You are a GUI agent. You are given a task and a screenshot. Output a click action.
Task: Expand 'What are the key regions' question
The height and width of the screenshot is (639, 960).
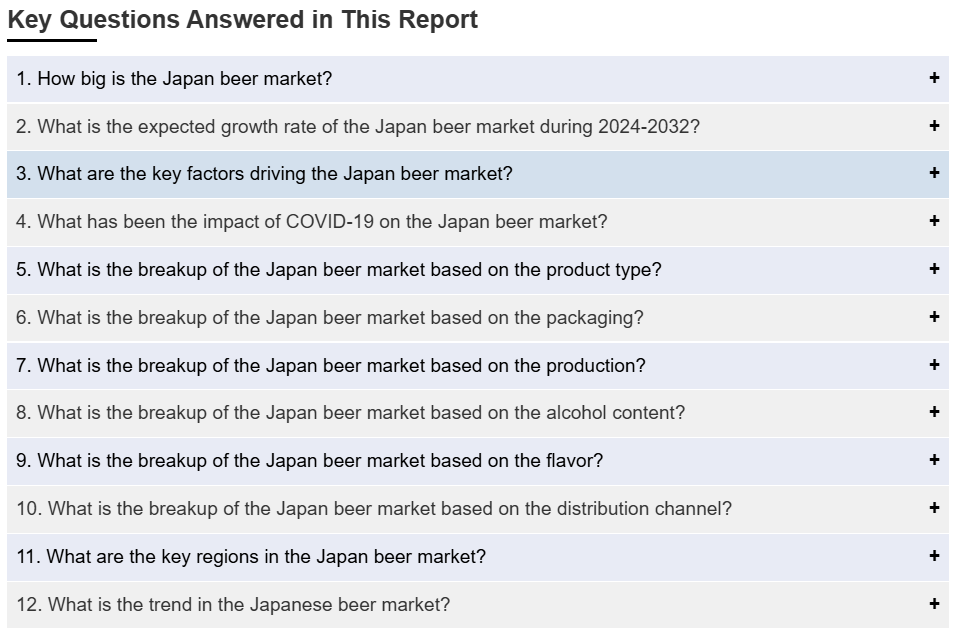[x=478, y=557]
